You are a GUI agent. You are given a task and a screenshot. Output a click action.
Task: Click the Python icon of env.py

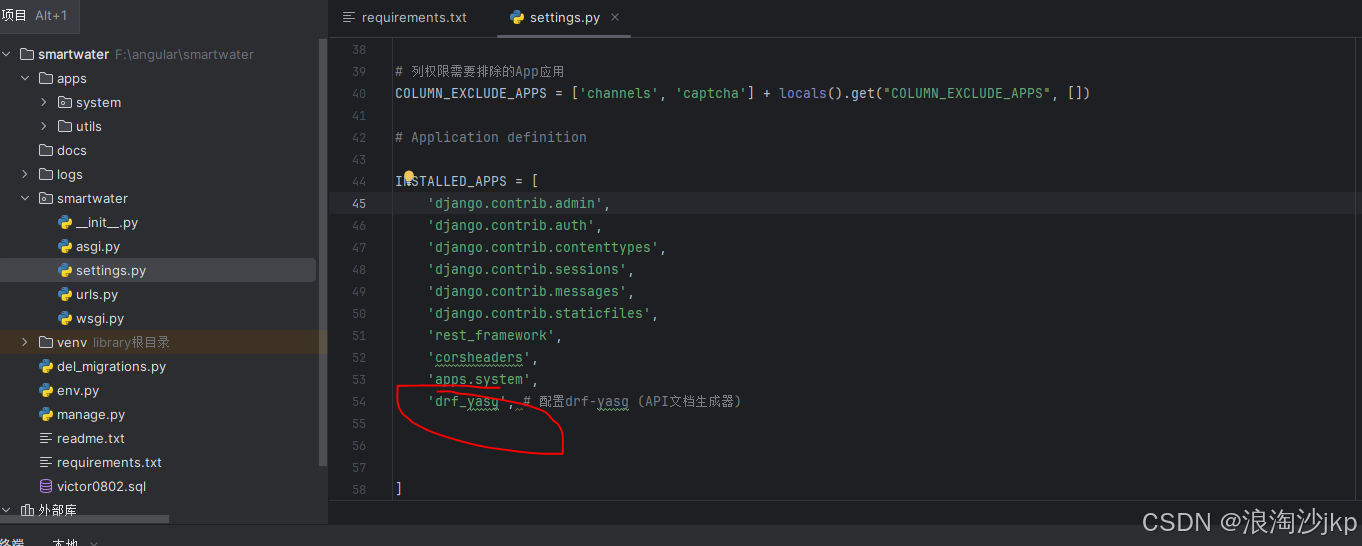45,390
